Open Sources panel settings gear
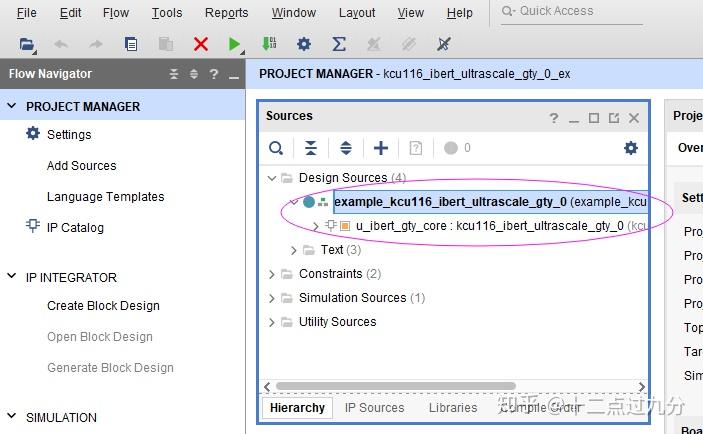Screen dimensions: 703x434 [630, 148]
